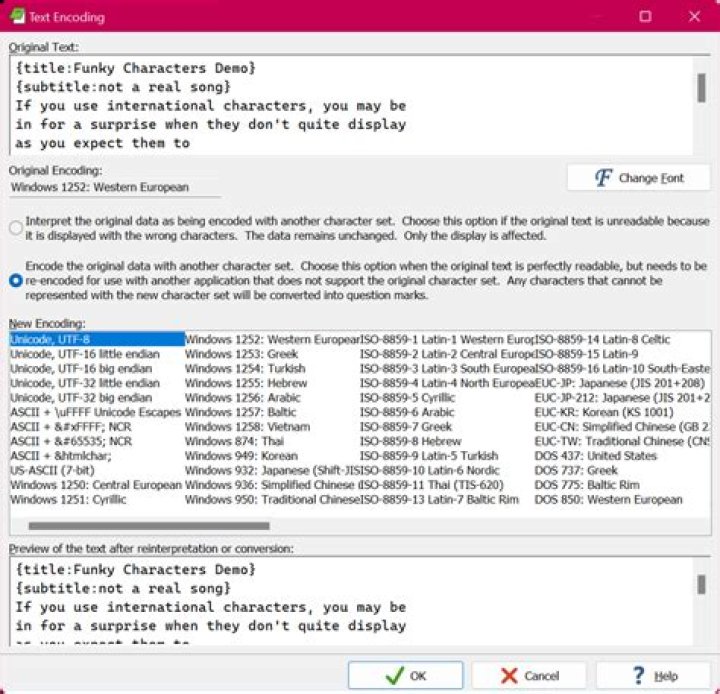Screen dimensions: 720x694
Task: Select Windows 950: Traditional Chinese
Action: [x=272, y=500]
